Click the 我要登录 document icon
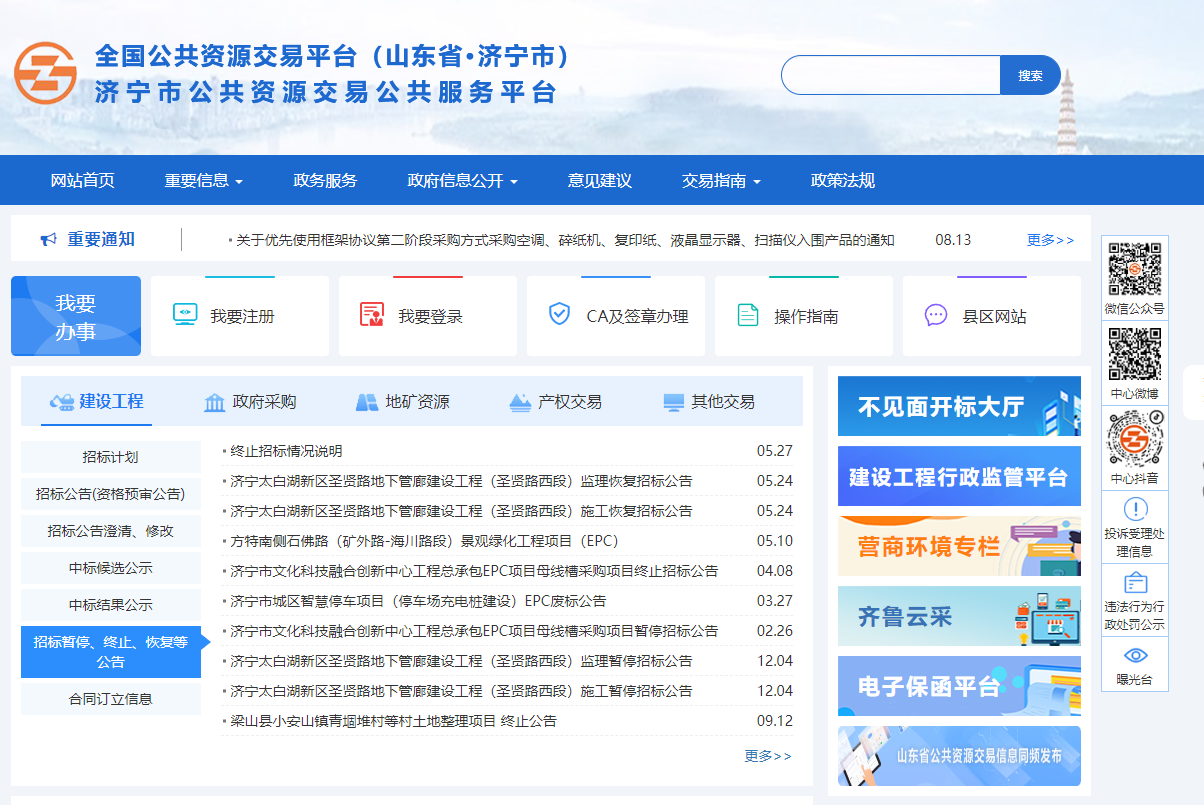 [373, 314]
